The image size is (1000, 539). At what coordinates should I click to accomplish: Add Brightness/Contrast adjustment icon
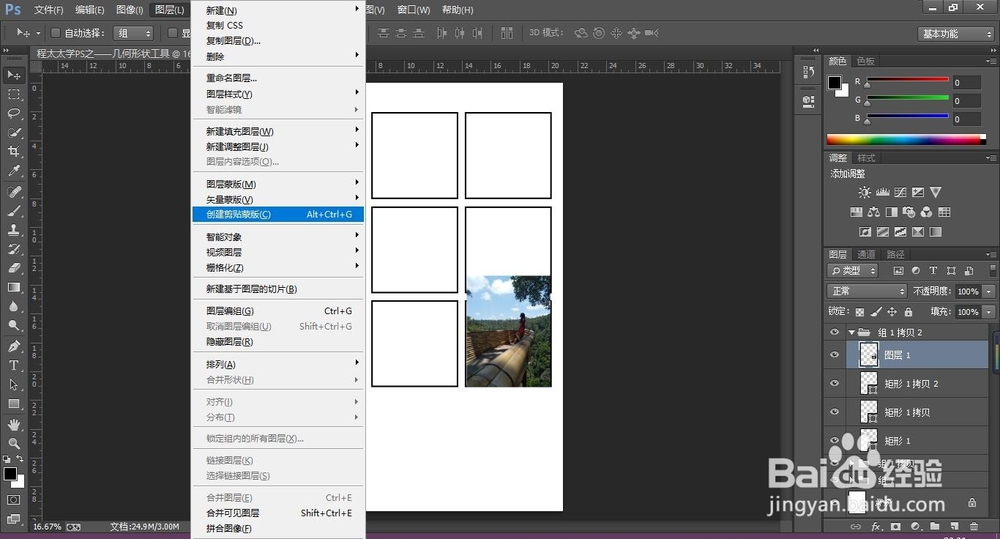point(864,192)
